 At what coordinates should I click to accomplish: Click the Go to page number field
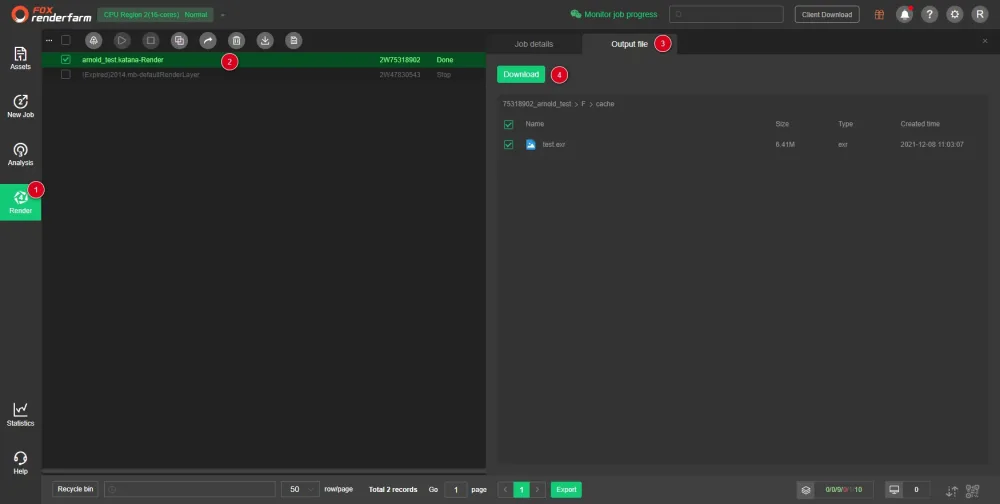455,490
